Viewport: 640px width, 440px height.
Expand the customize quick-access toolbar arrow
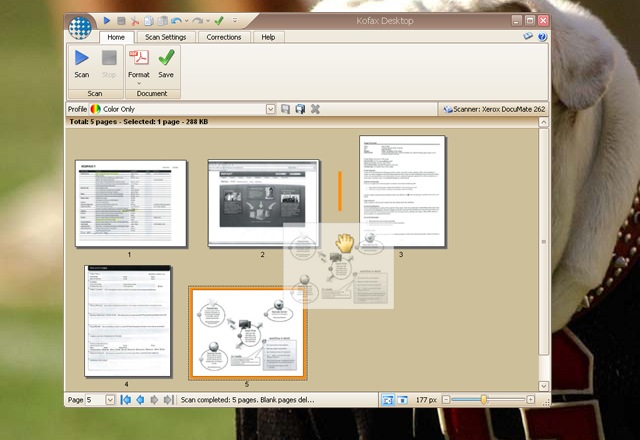[235, 20]
